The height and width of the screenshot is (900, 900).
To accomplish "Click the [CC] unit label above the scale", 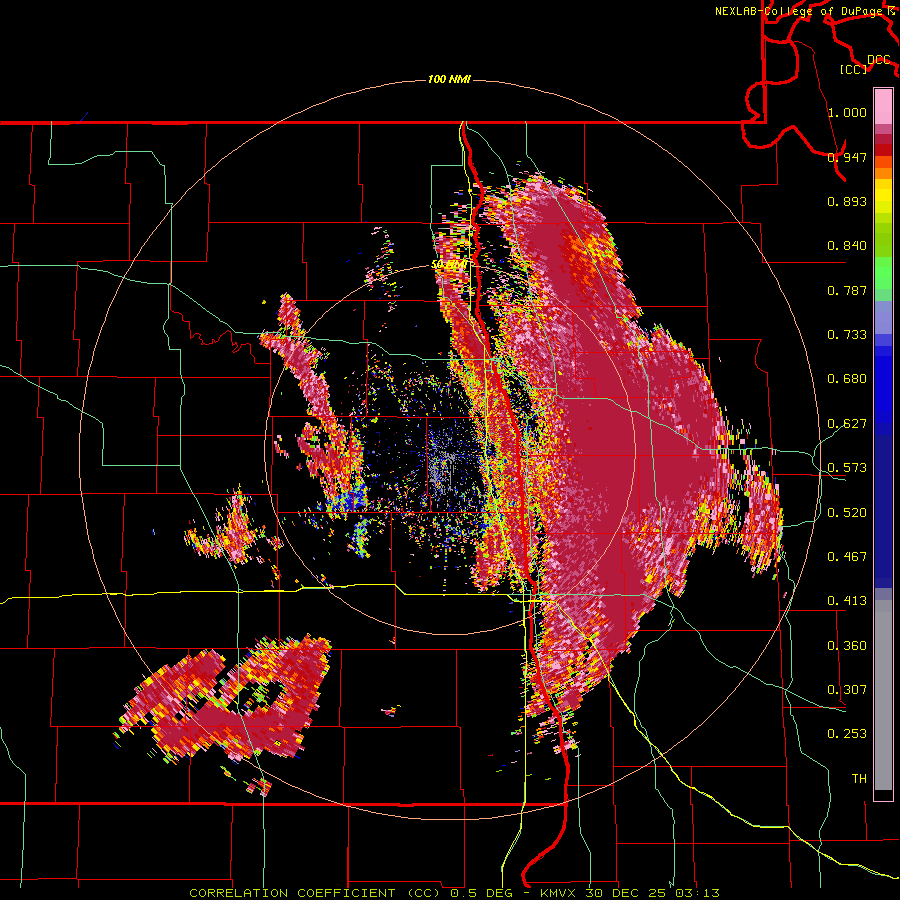I will click(854, 69).
